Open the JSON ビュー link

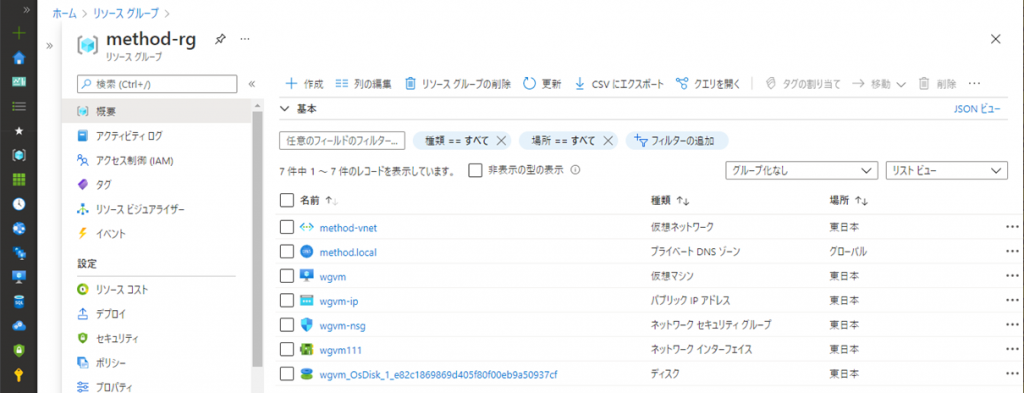pos(977,109)
